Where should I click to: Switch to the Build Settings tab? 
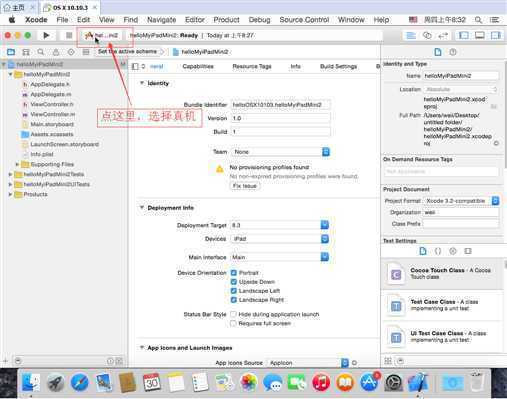tap(338, 66)
